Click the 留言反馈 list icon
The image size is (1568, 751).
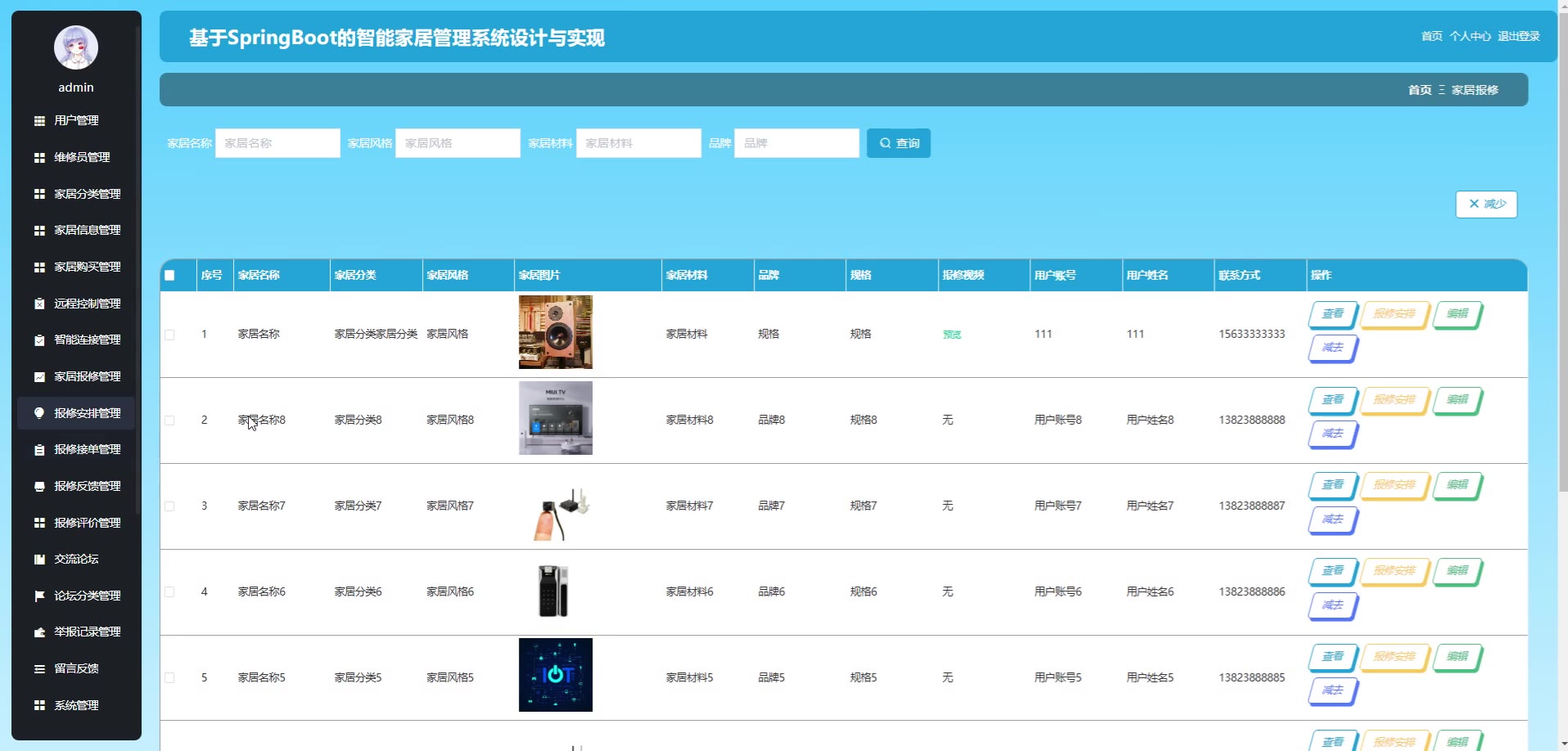tap(39, 669)
